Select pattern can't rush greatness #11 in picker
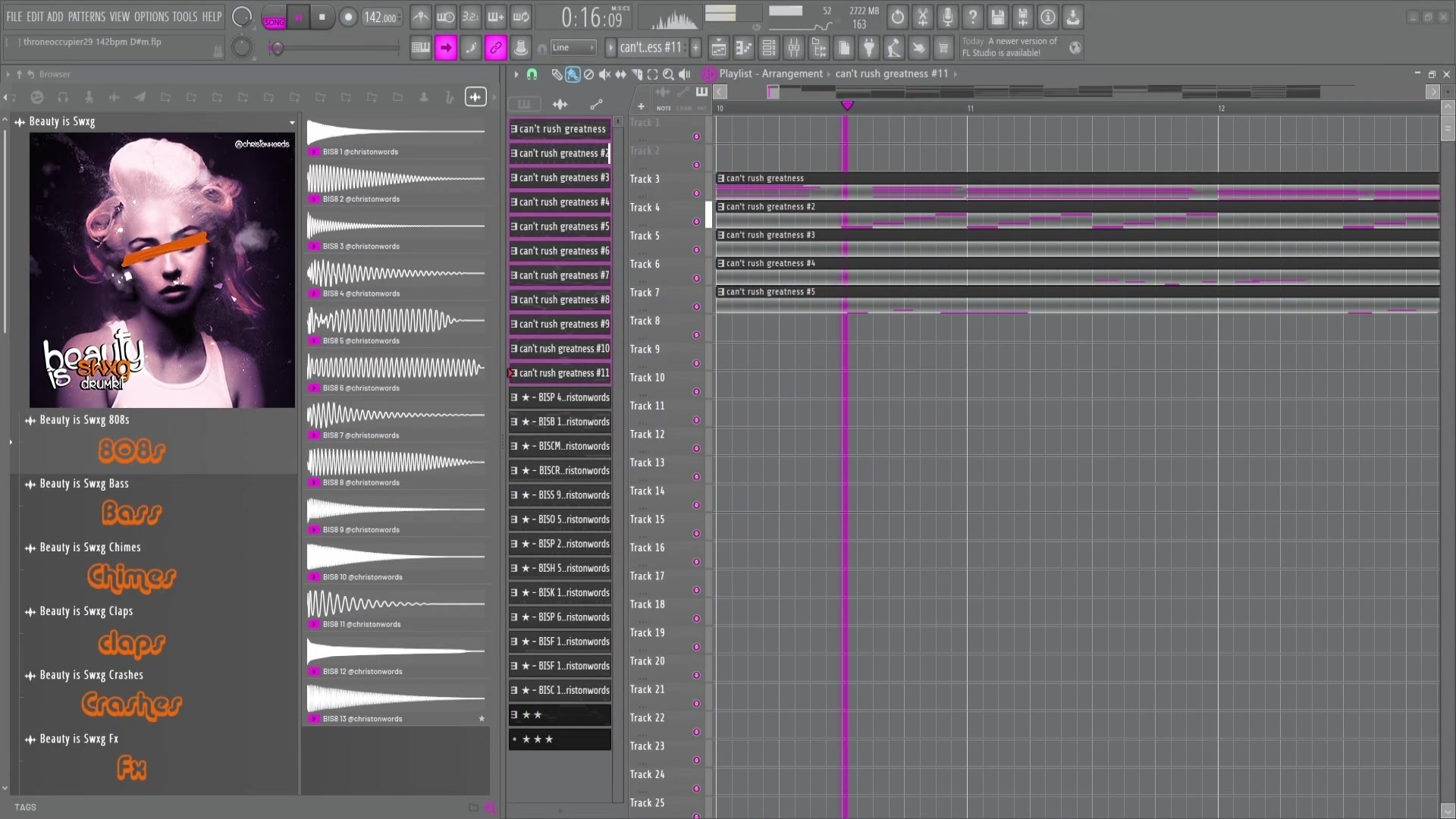The image size is (1456, 819). coord(560,373)
